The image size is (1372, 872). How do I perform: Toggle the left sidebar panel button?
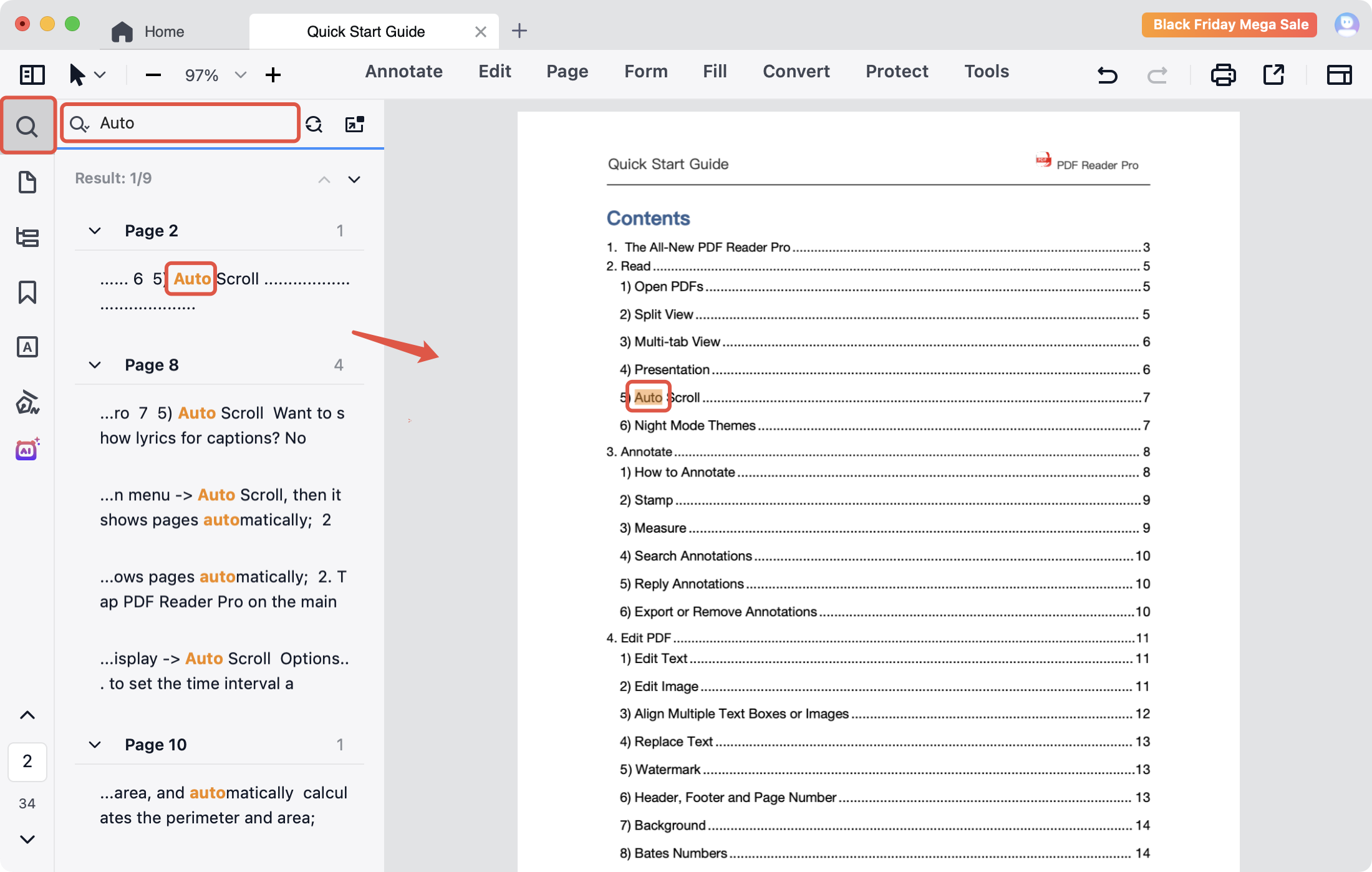[x=32, y=75]
